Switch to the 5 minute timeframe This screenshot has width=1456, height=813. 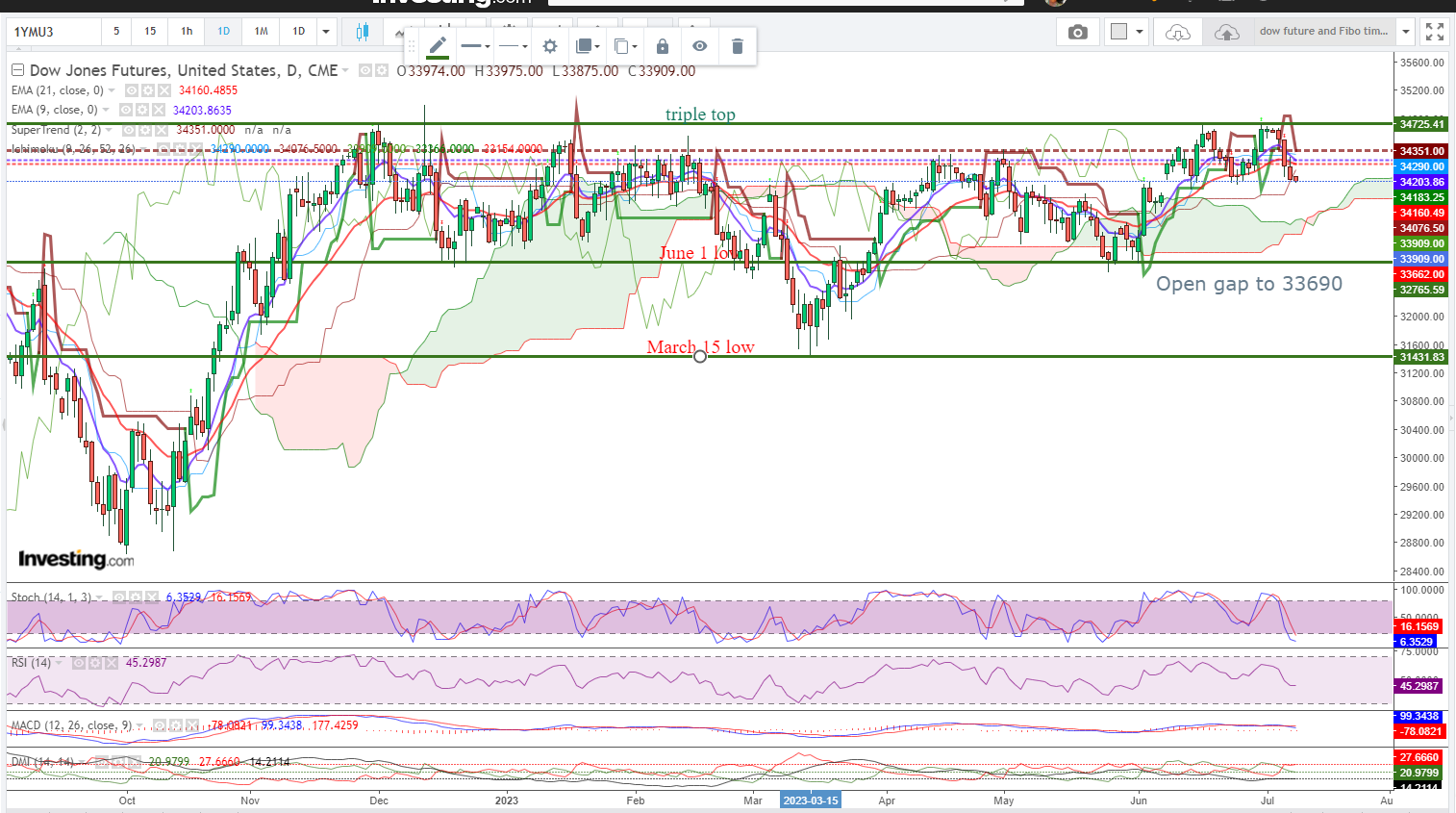click(x=116, y=32)
